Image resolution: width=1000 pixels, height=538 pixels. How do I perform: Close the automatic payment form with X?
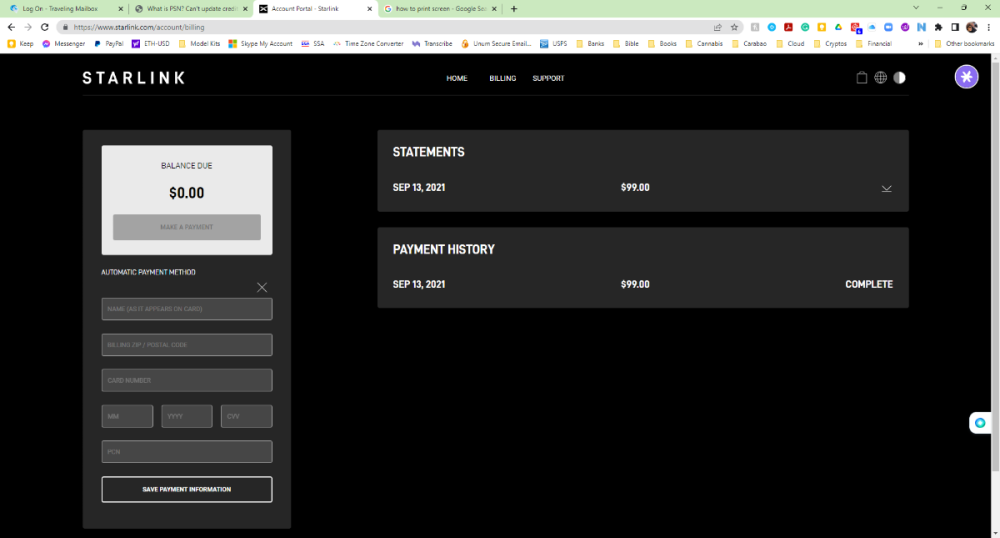pos(262,287)
